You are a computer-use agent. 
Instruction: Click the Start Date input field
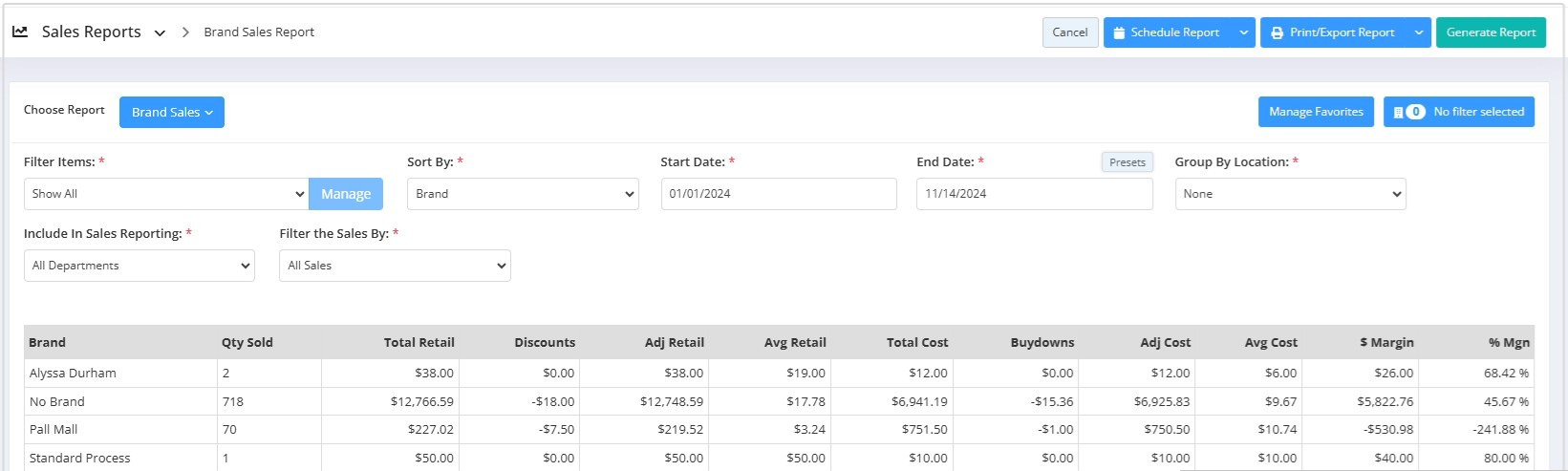[x=778, y=194]
